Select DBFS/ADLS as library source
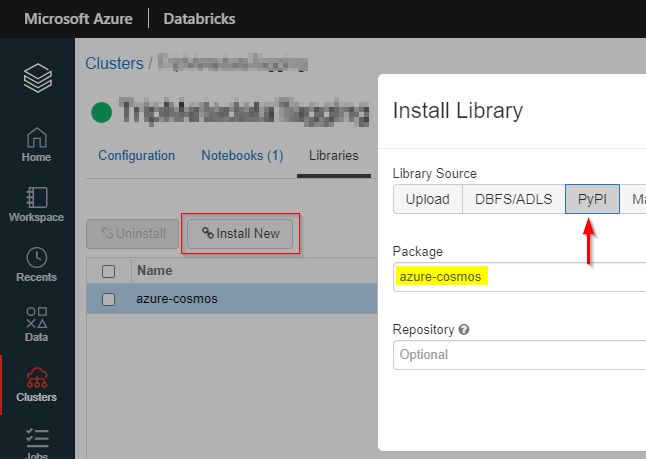 pyautogui.click(x=513, y=199)
